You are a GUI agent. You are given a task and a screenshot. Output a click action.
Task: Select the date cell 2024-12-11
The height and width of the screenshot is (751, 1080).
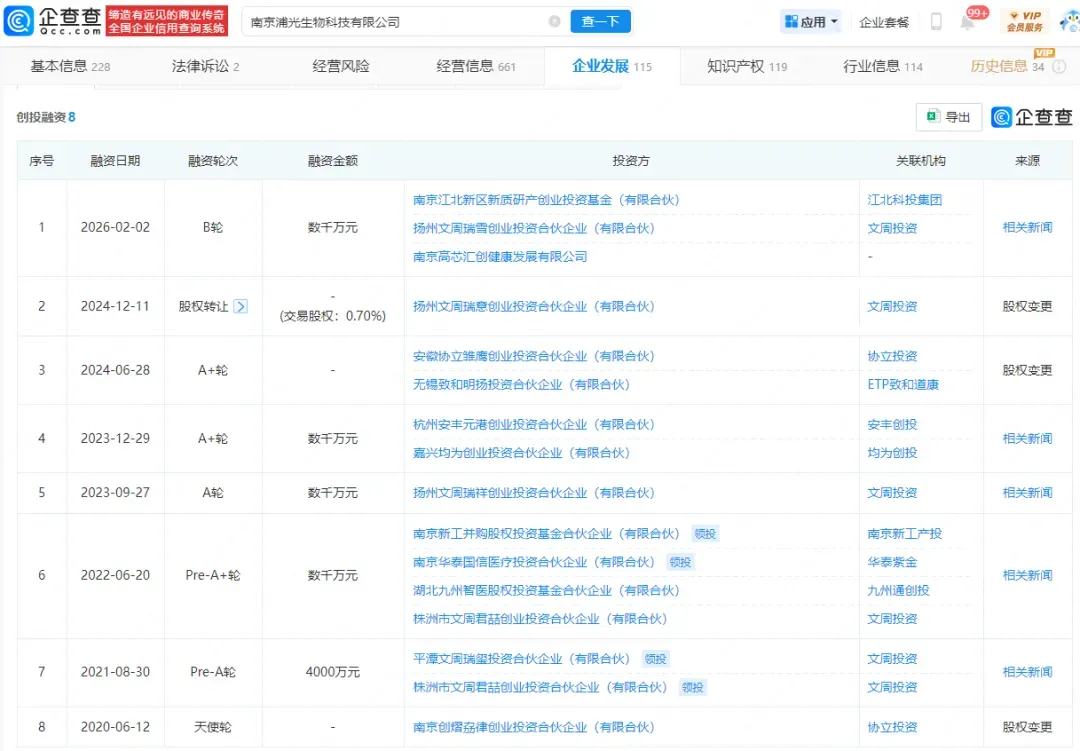pos(115,307)
